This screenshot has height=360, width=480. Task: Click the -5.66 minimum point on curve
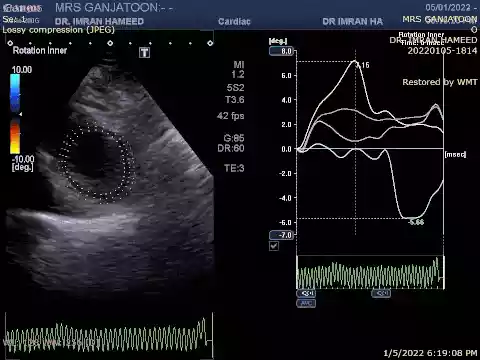(411, 218)
